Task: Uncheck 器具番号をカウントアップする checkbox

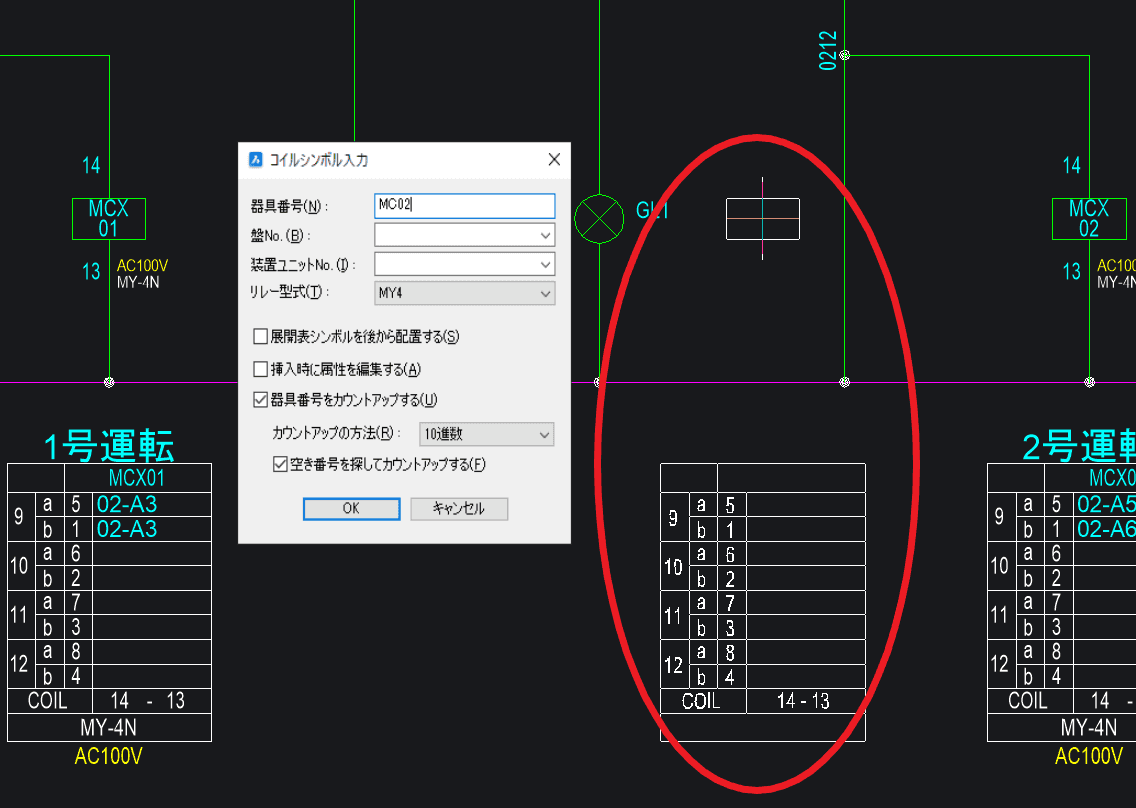Action: click(261, 399)
